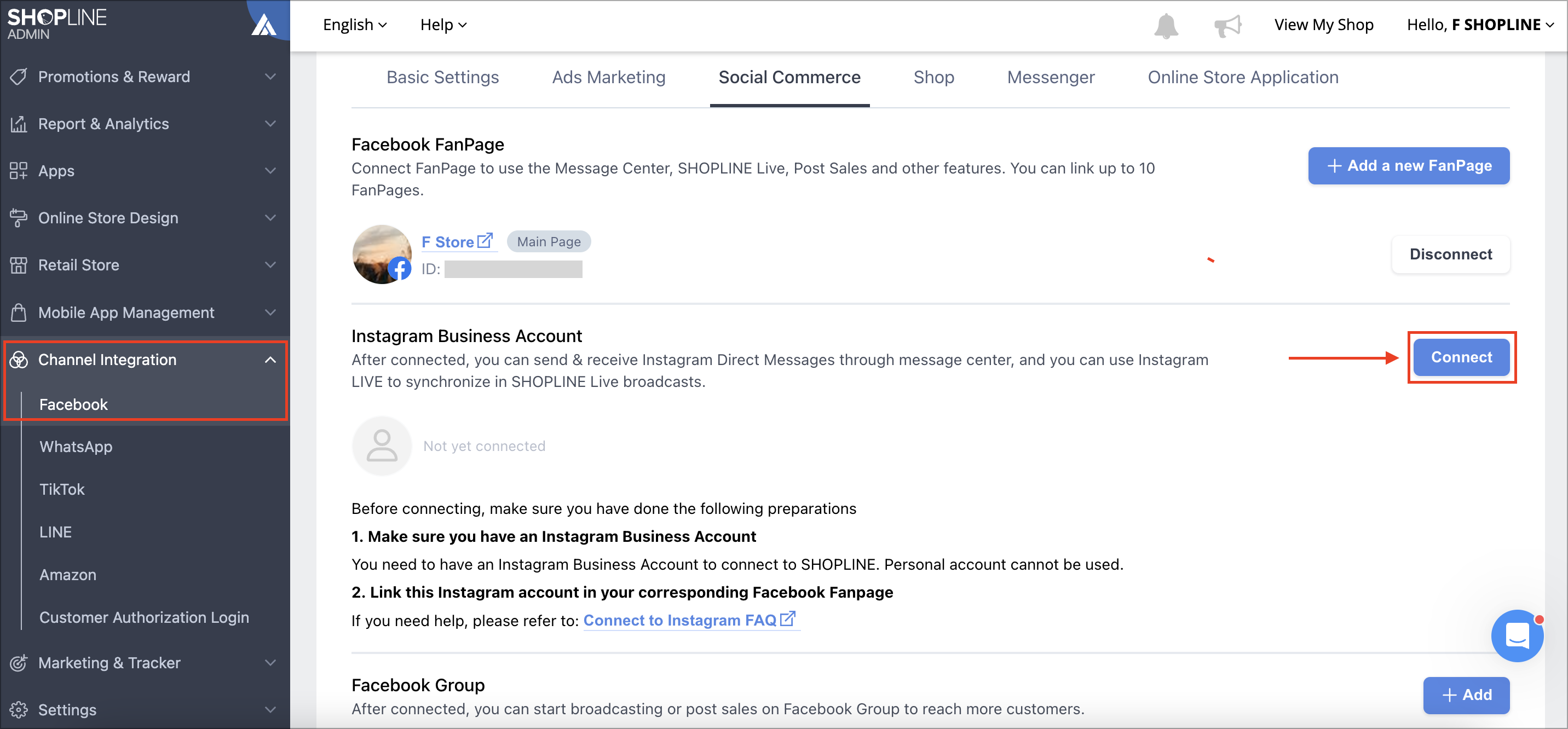The width and height of the screenshot is (1568, 729).
Task: Select the Social Commerce tab
Action: coord(789,77)
